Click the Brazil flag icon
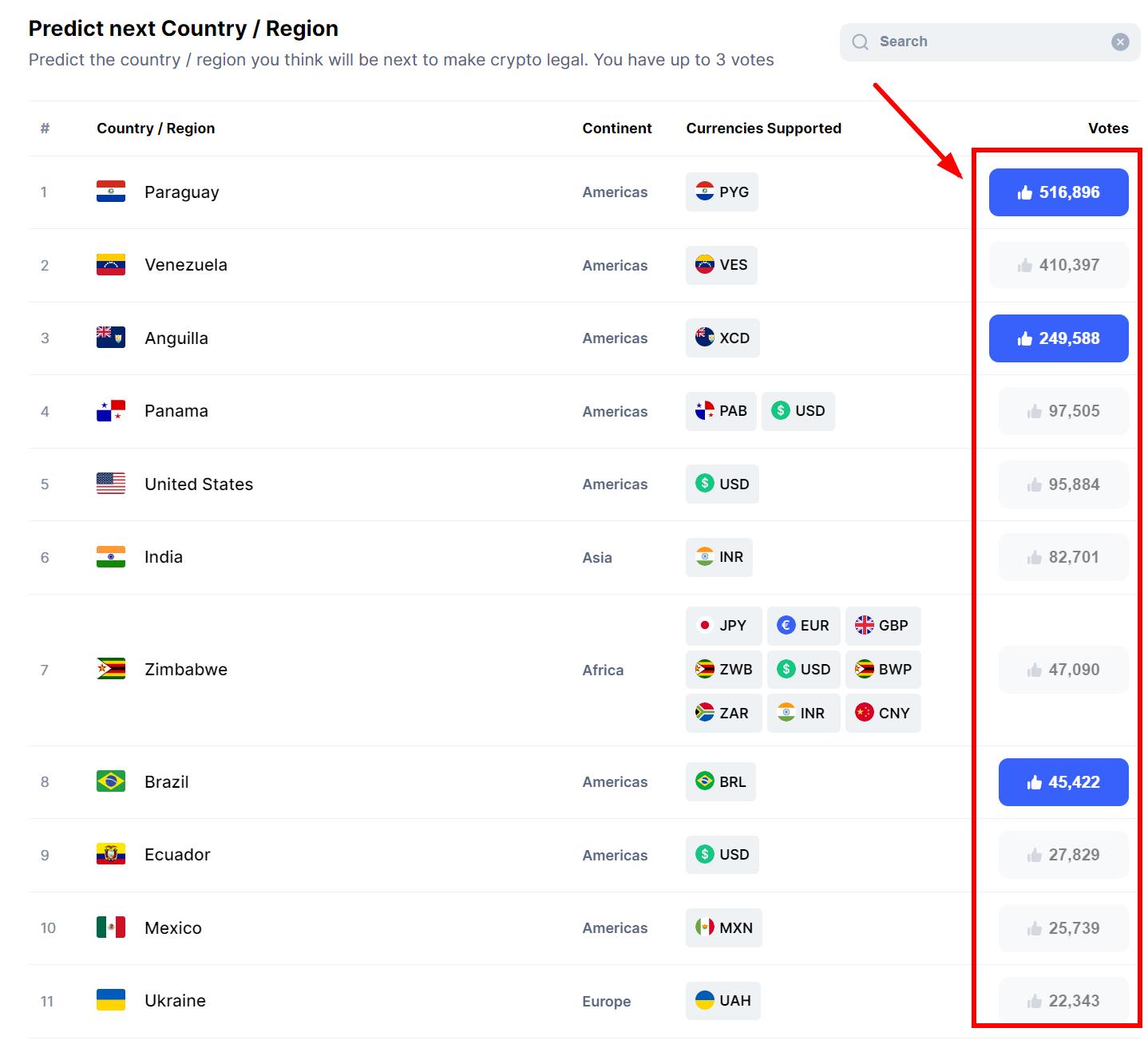Screen dimensions: 1148x1040 (x=111, y=781)
